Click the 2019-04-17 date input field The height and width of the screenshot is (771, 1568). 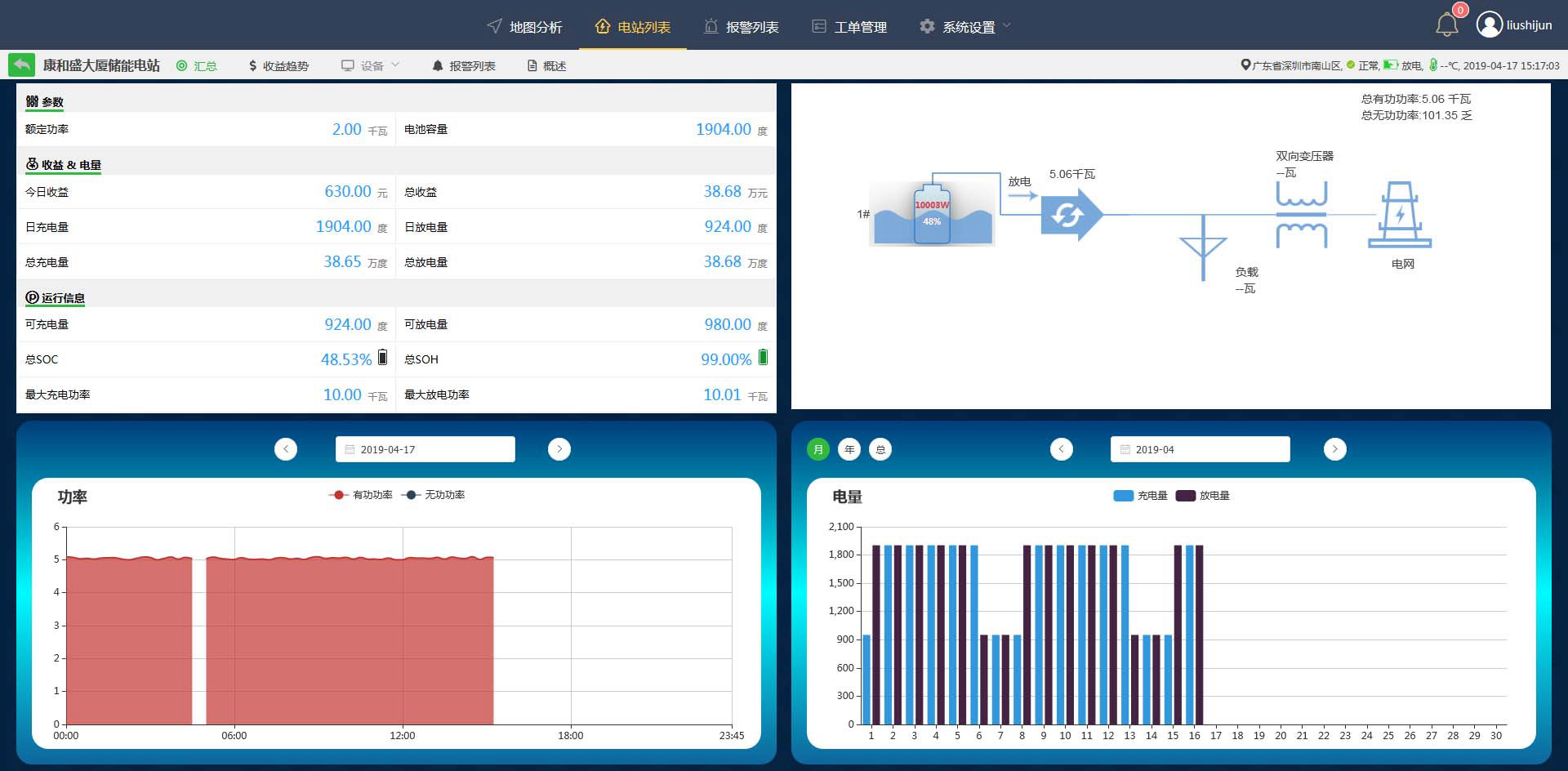pos(425,449)
